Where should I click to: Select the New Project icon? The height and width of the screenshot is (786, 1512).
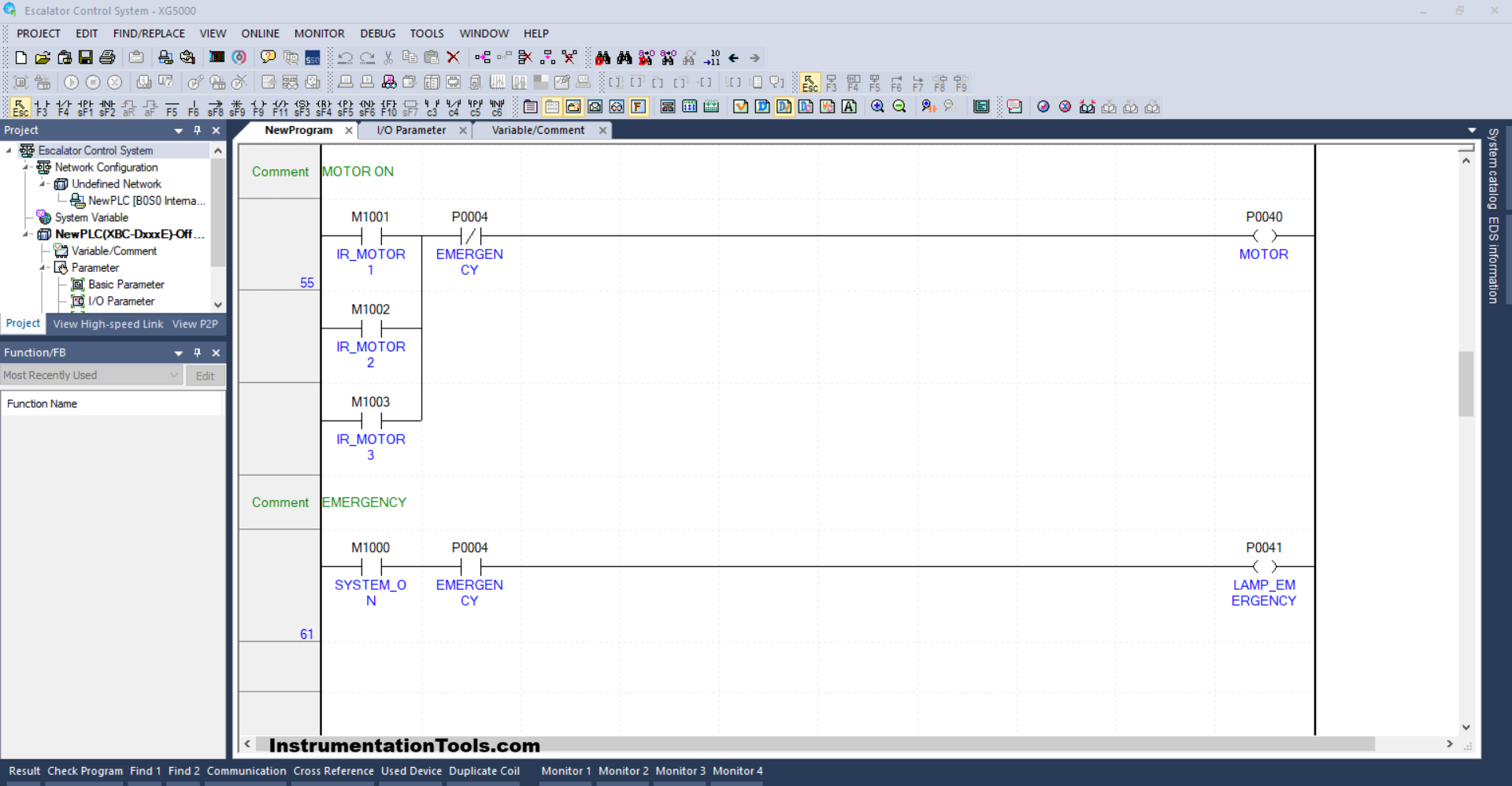click(20, 57)
